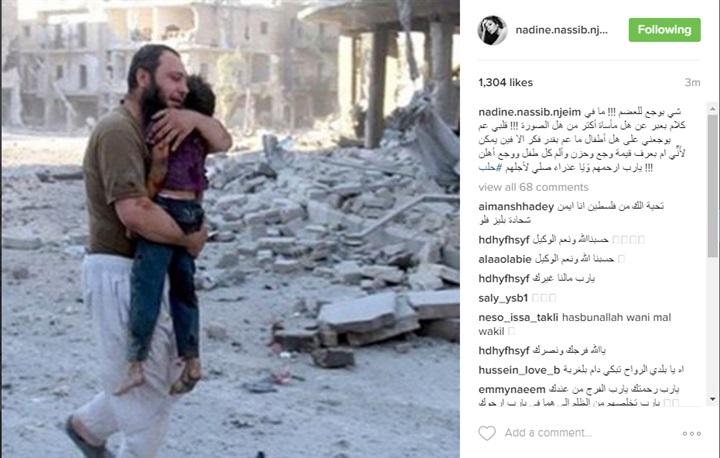Expand view all 68 comments
This screenshot has width=720, height=458.
533,187
